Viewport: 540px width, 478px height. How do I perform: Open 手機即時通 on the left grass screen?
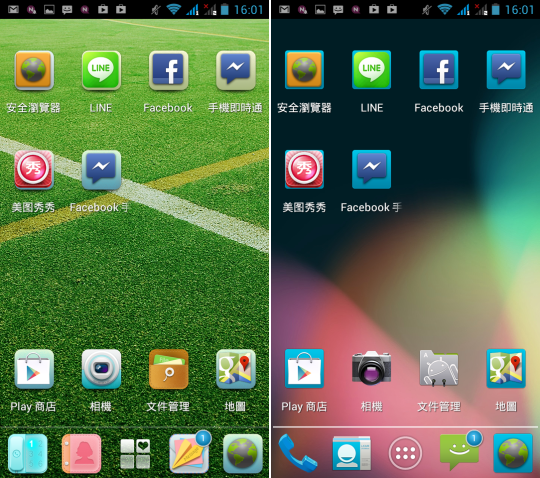[x=236, y=71]
